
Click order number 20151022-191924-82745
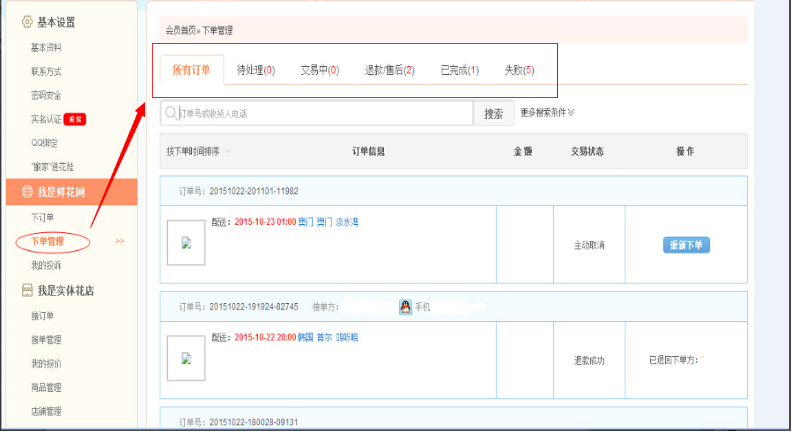point(254,307)
